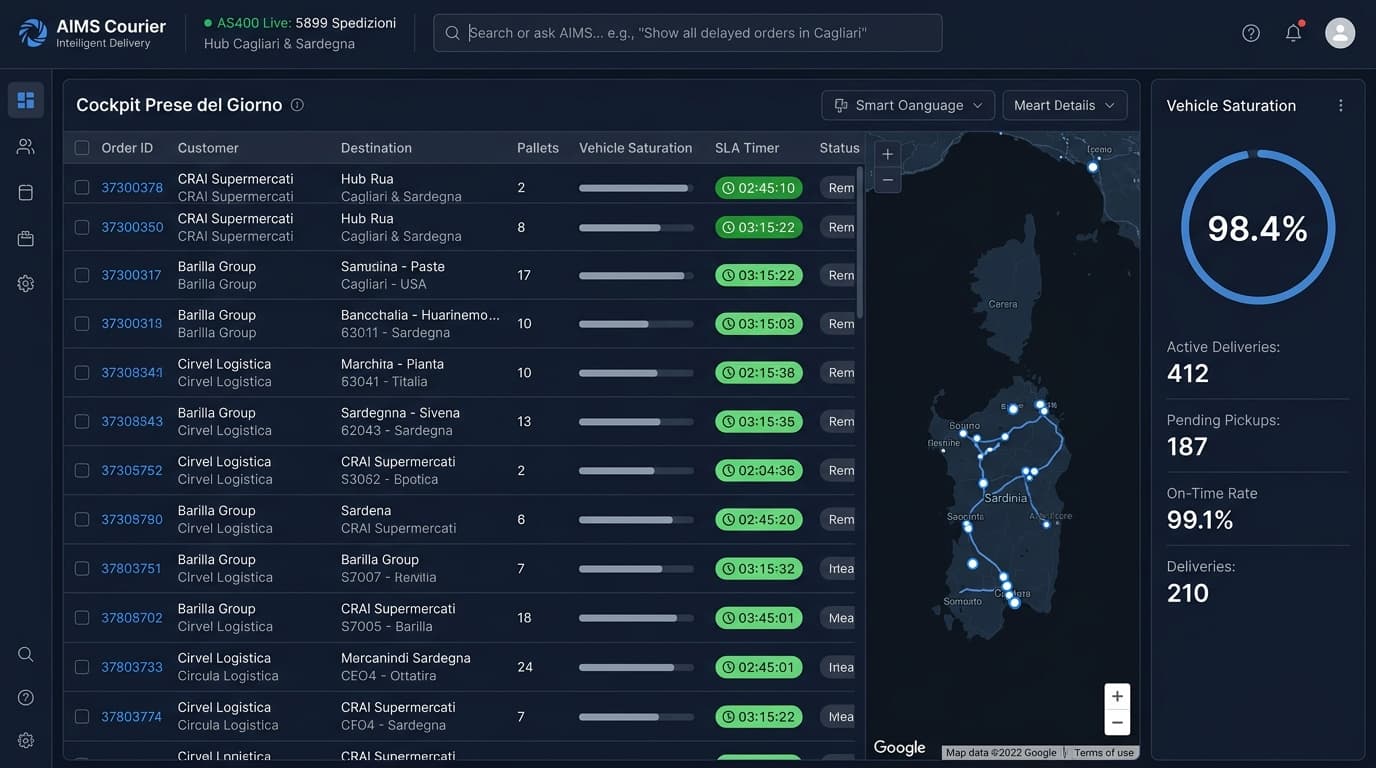Click the Google logo on the map
Image resolution: width=1376 pixels, height=768 pixels.
pos(899,748)
